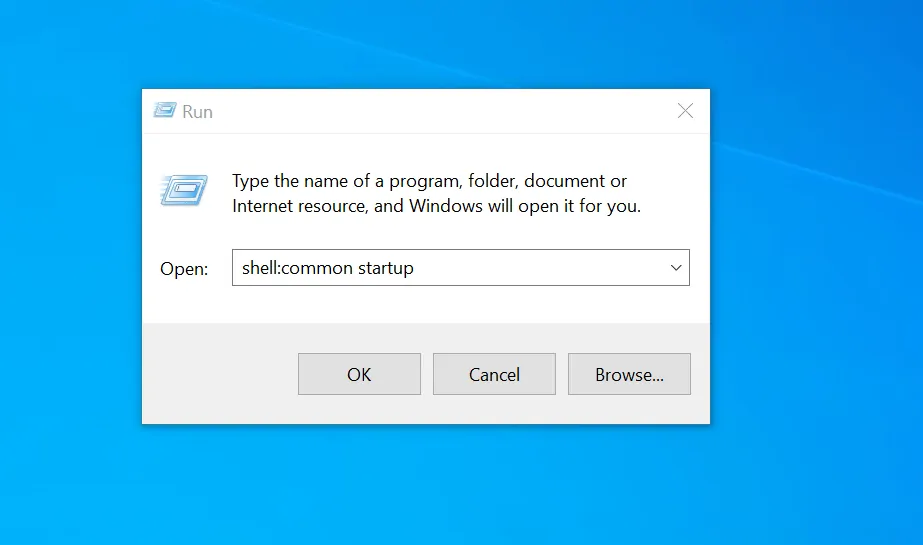The image size is (923, 545).
Task: Click the "Open:" label
Action: pyautogui.click(x=184, y=269)
